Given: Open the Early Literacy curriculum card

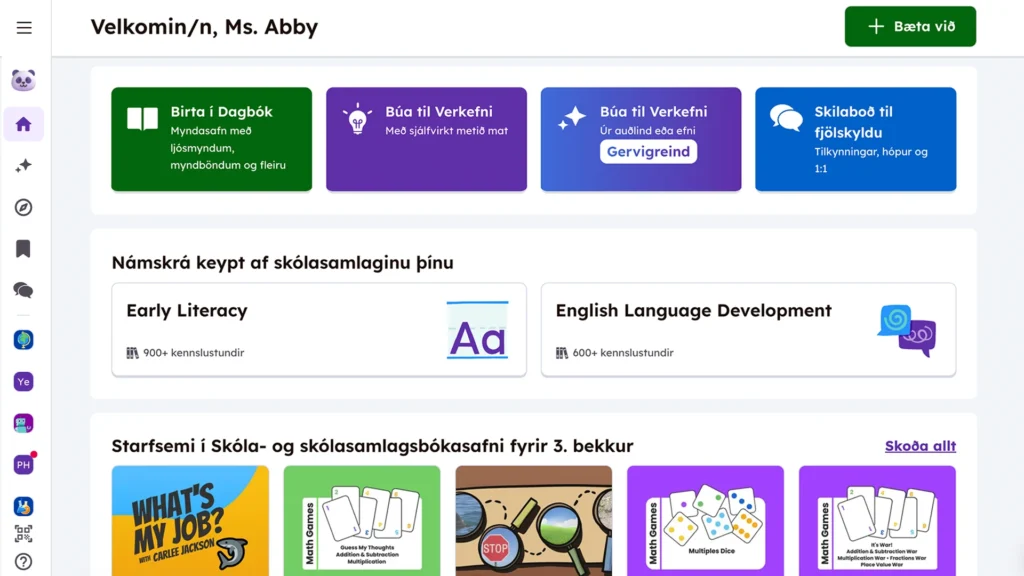Looking at the screenshot, I should pyautogui.click(x=319, y=329).
